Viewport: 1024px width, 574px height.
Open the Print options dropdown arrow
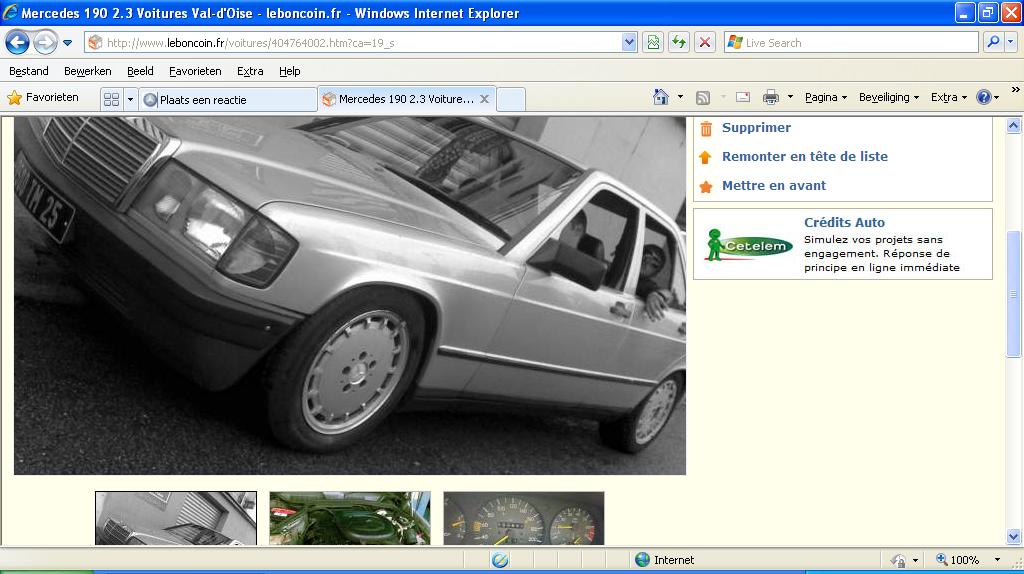(790, 97)
